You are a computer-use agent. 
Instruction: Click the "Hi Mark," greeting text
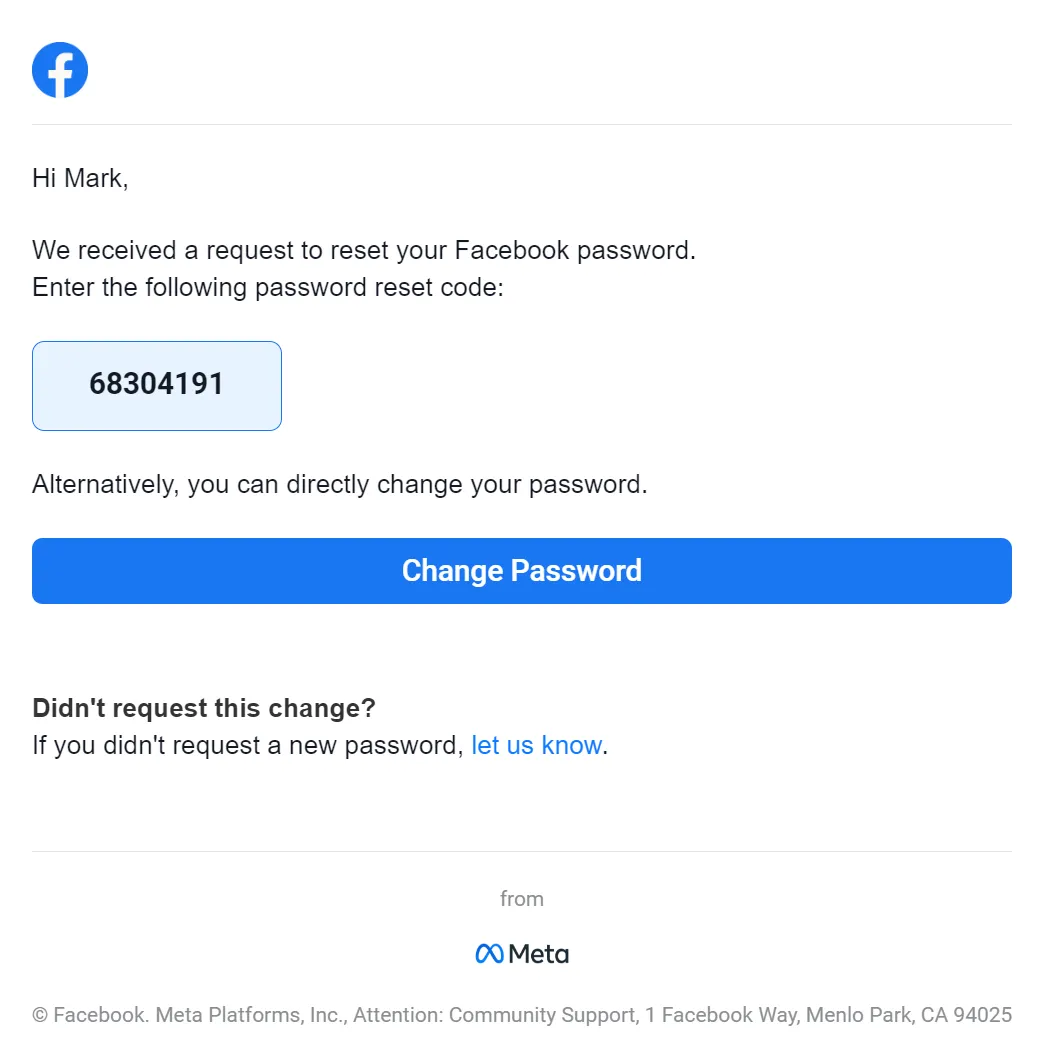point(80,178)
